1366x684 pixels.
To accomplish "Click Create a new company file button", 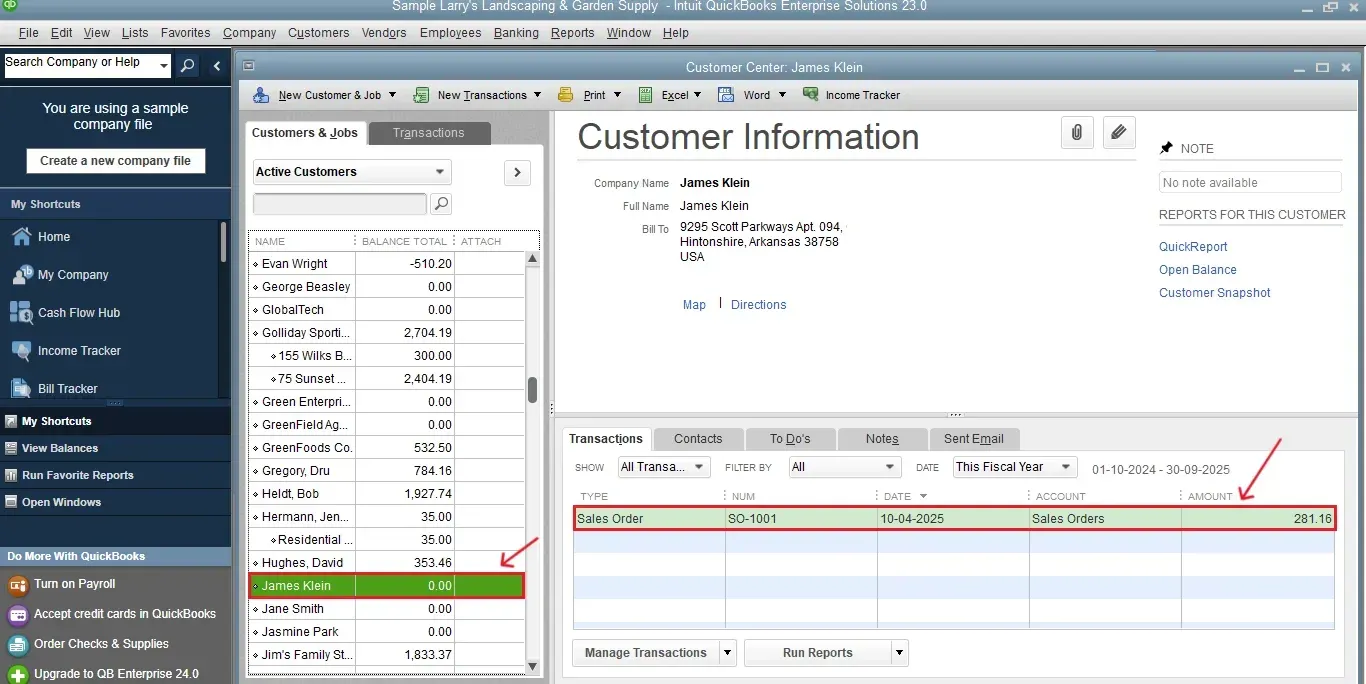I will [x=116, y=161].
